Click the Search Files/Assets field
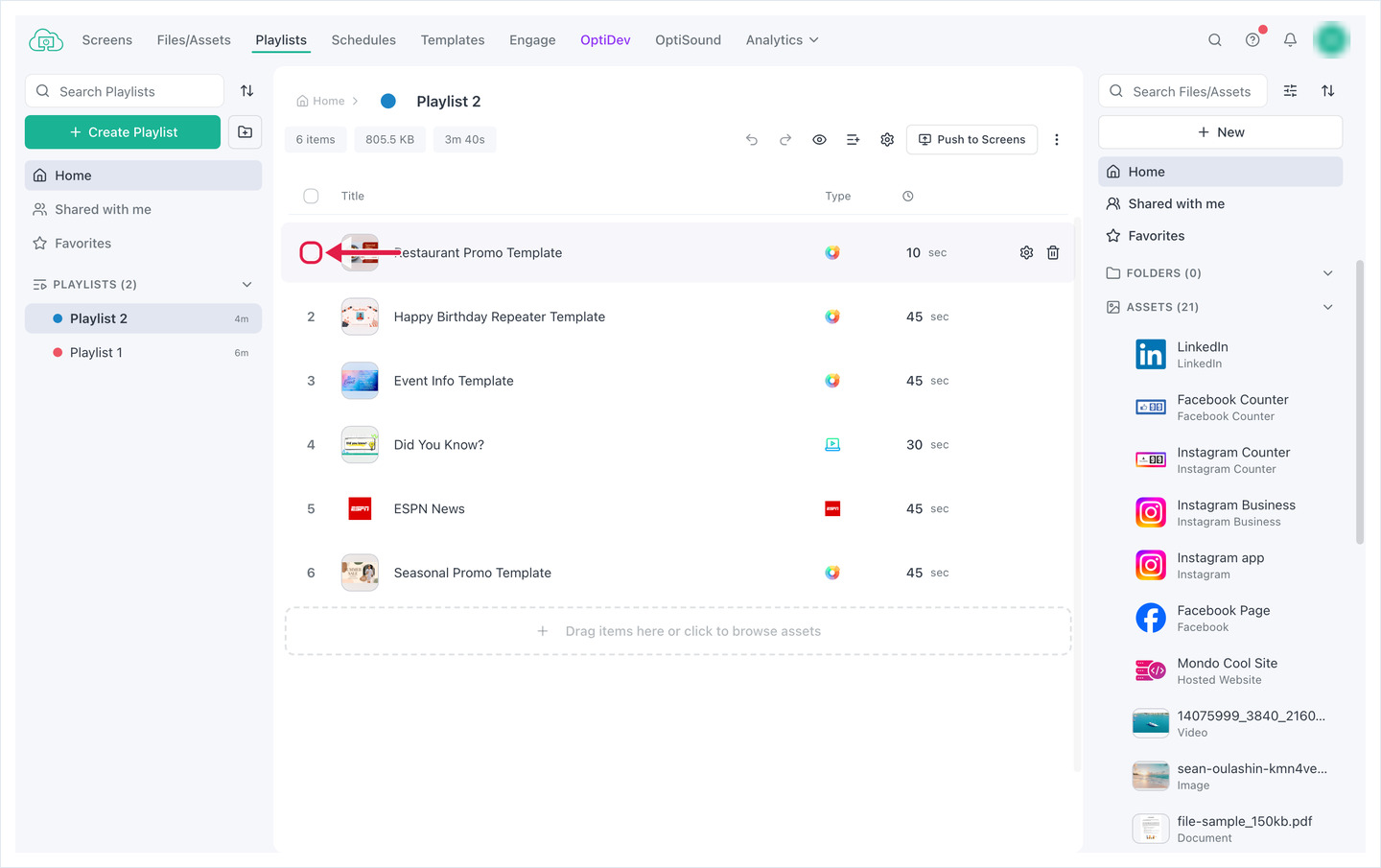The width and height of the screenshot is (1381, 868). click(1182, 91)
